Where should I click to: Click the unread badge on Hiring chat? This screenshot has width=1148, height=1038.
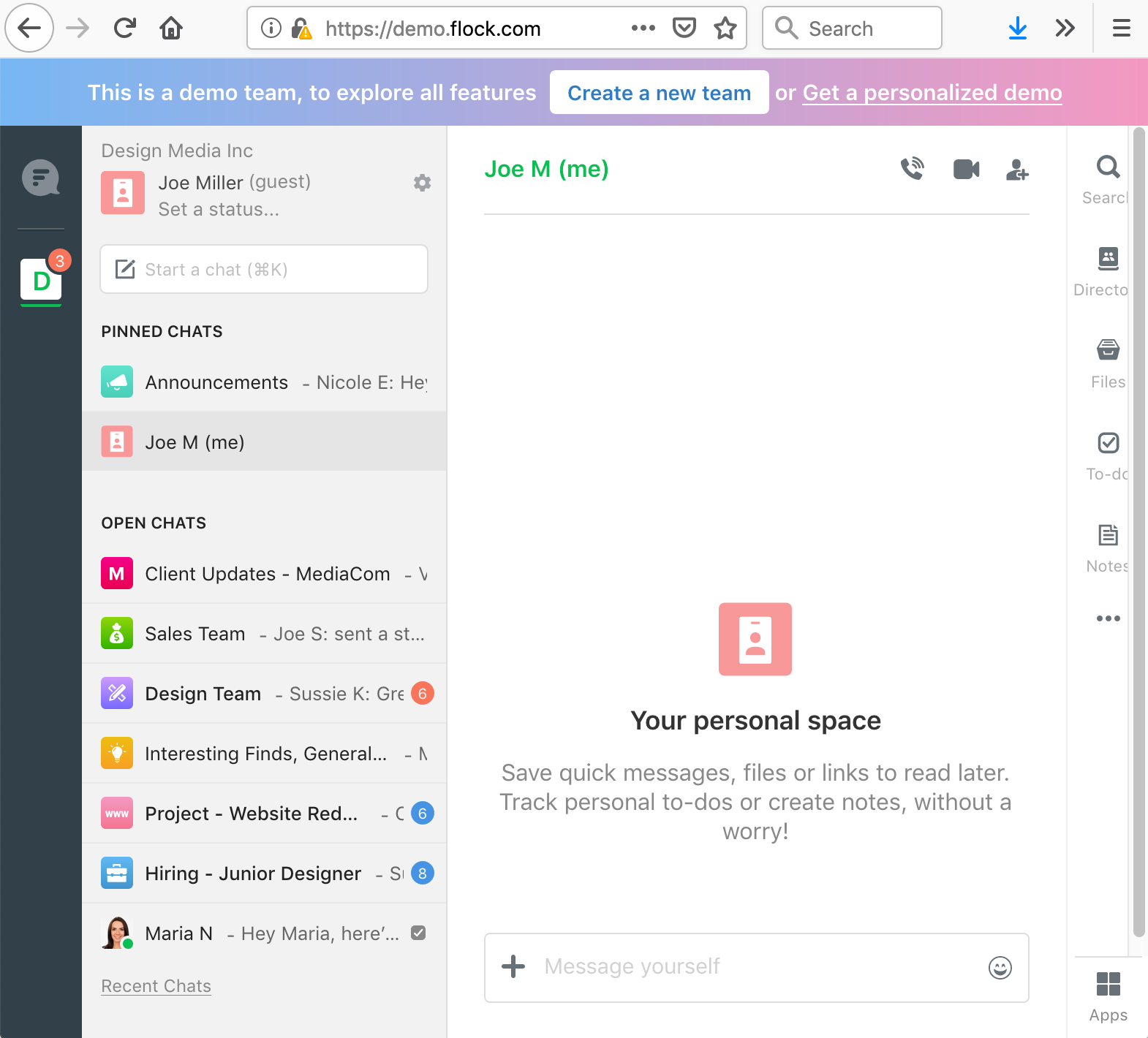[422, 873]
